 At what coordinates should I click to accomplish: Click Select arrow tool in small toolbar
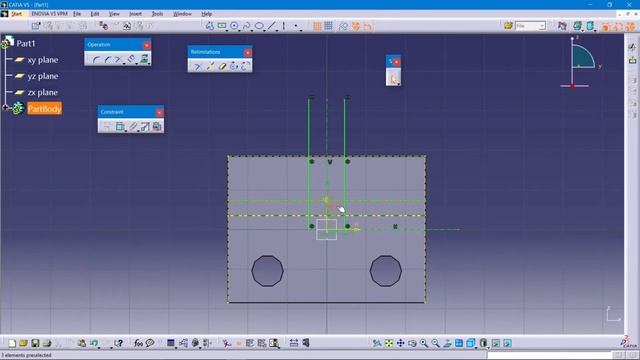tap(393, 79)
